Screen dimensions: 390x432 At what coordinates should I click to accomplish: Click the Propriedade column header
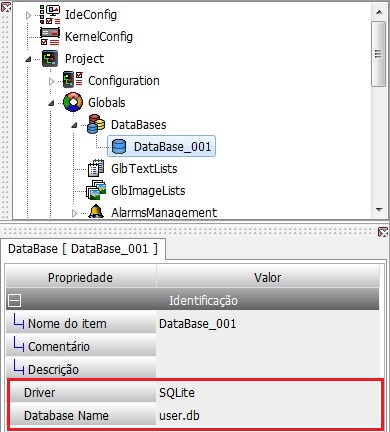tap(80, 277)
